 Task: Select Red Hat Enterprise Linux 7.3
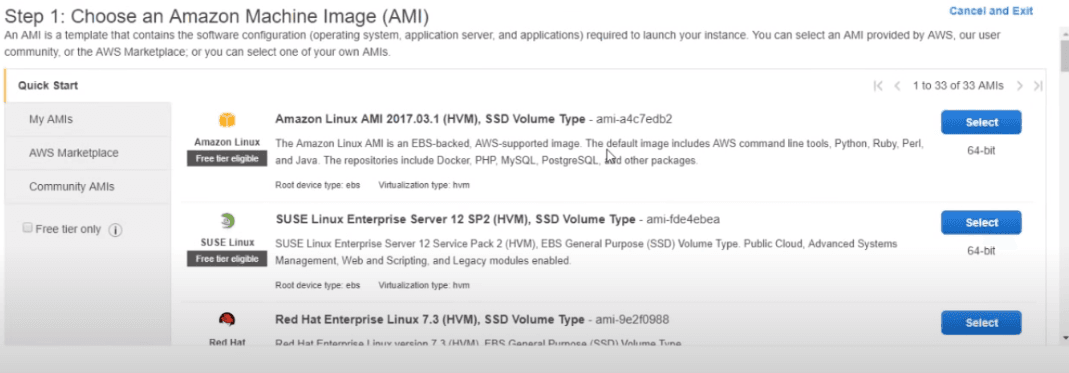[x=981, y=323]
